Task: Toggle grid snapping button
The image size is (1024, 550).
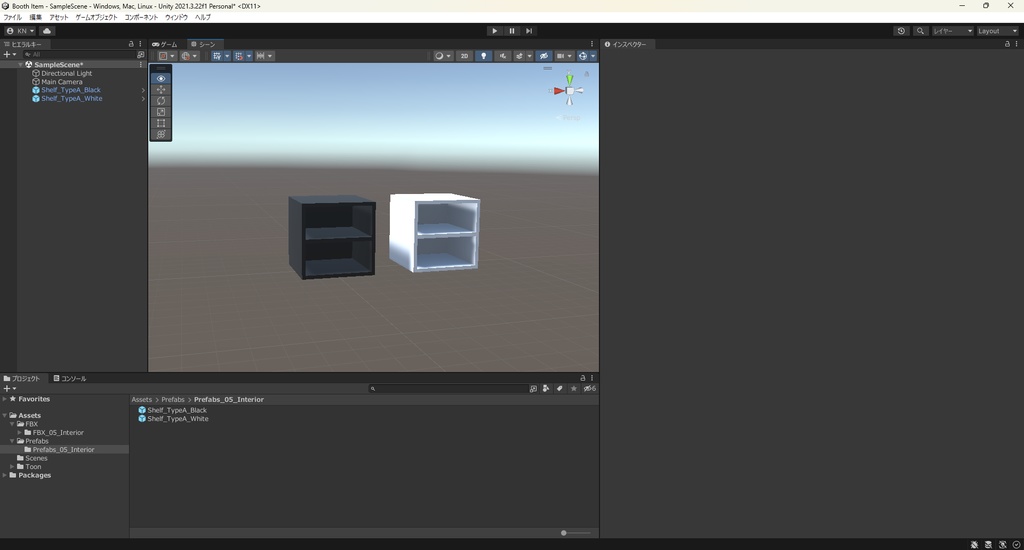Action: [x=239, y=56]
